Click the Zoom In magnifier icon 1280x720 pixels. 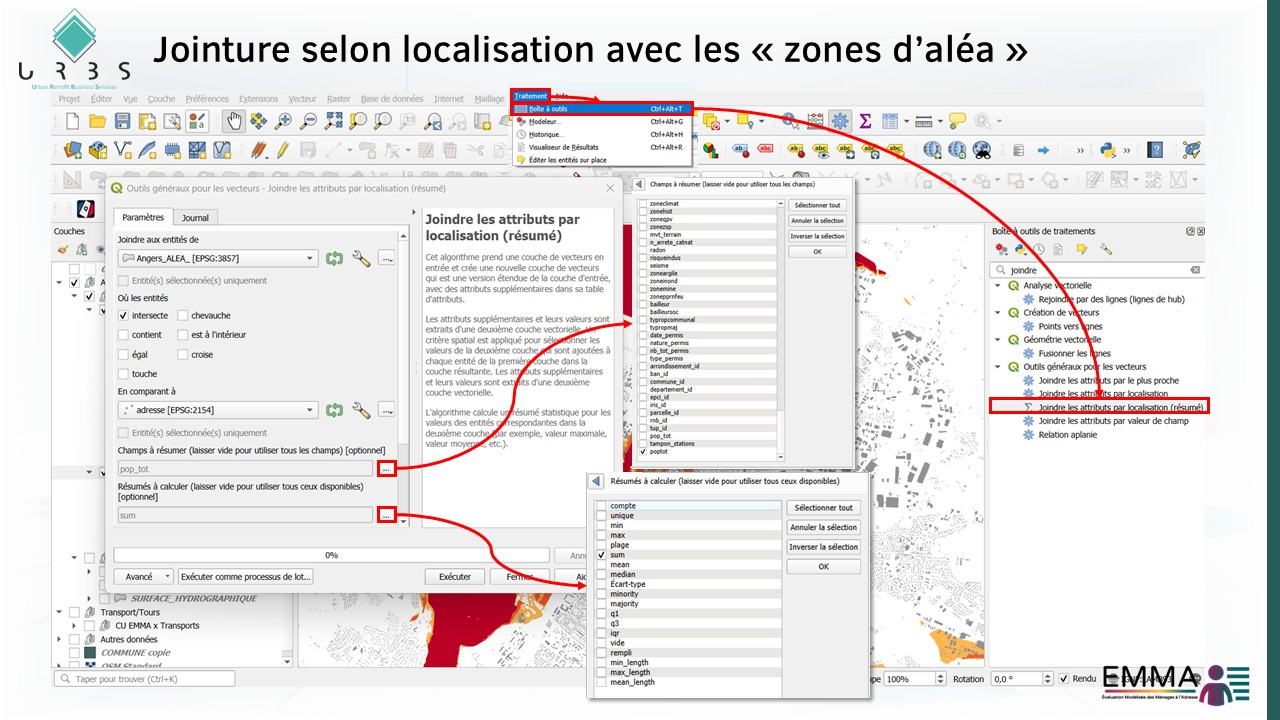[x=284, y=121]
